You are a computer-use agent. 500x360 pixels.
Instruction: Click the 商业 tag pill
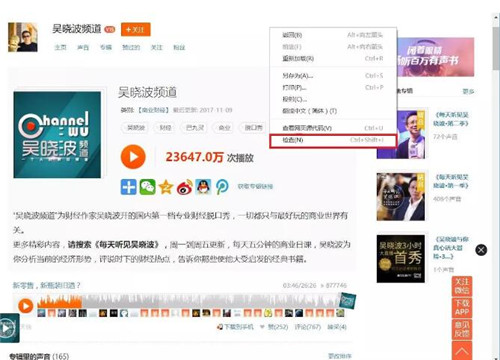pos(224,127)
